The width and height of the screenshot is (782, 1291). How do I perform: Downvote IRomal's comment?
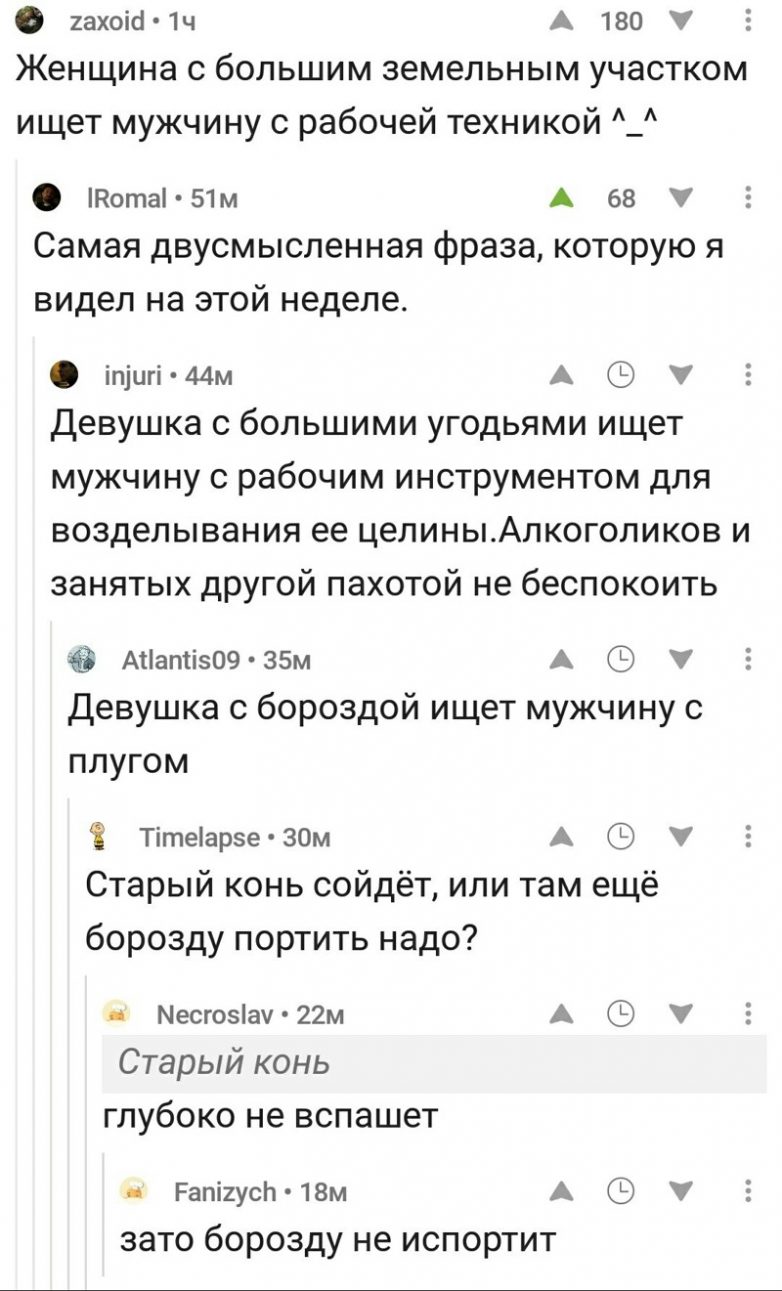(x=685, y=198)
